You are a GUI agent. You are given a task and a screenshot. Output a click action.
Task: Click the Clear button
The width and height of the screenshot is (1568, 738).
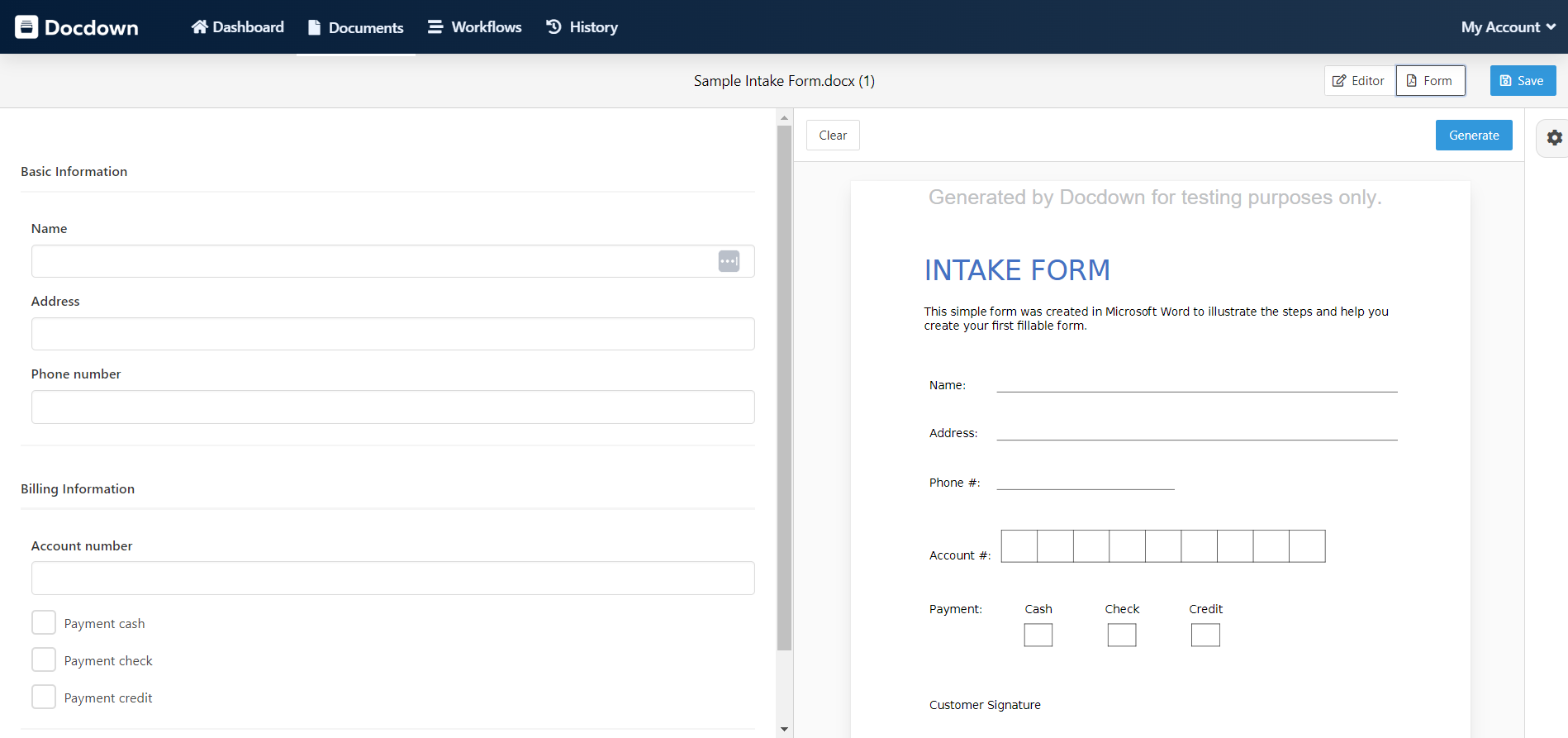point(833,136)
